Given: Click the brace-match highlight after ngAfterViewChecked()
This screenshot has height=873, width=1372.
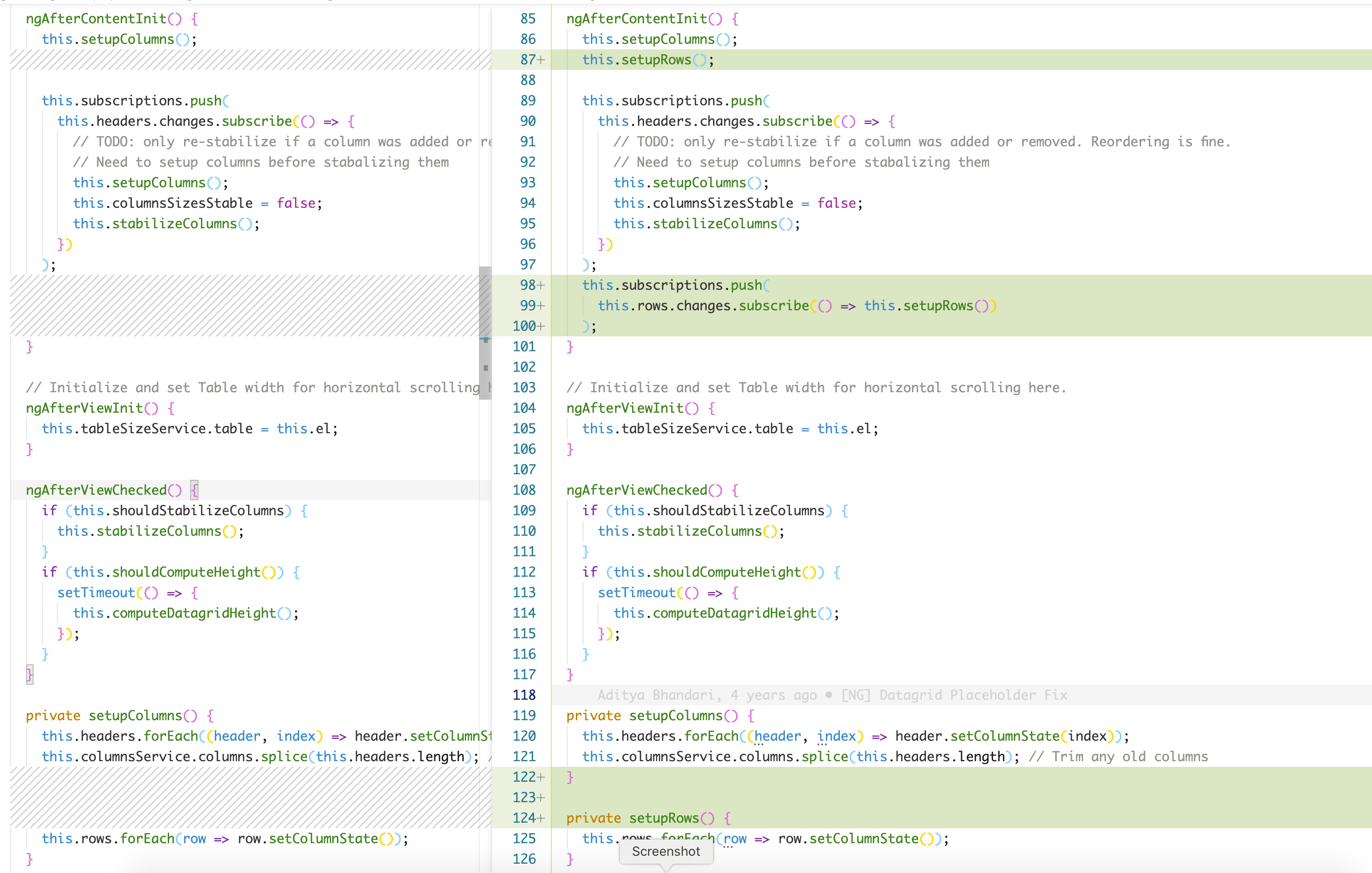Looking at the screenshot, I should (x=194, y=489).
